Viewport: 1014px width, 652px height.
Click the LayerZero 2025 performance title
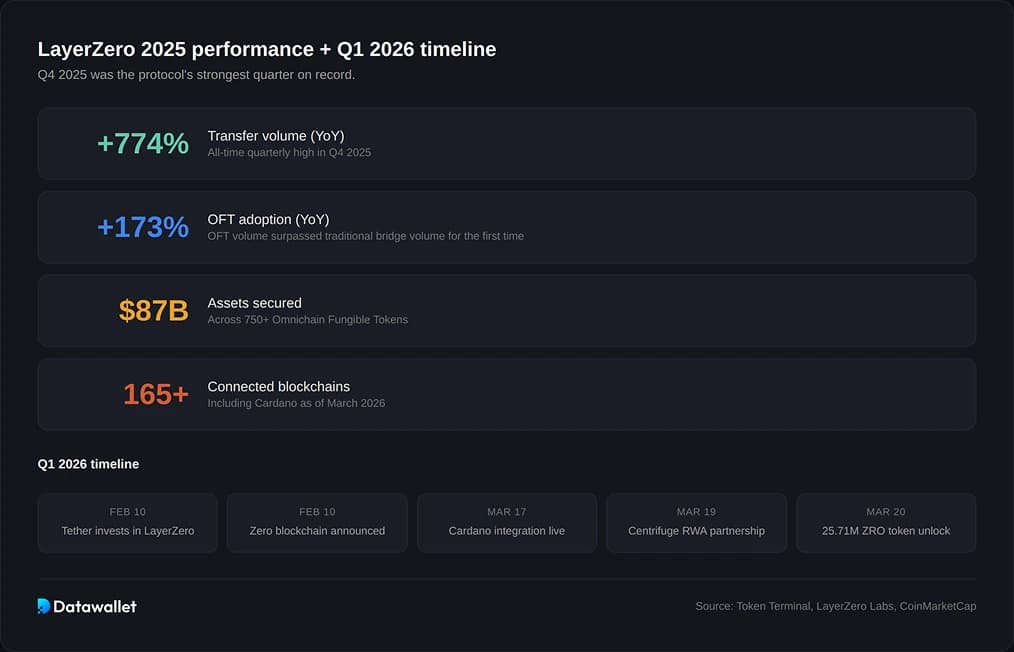tap(266, 49)
